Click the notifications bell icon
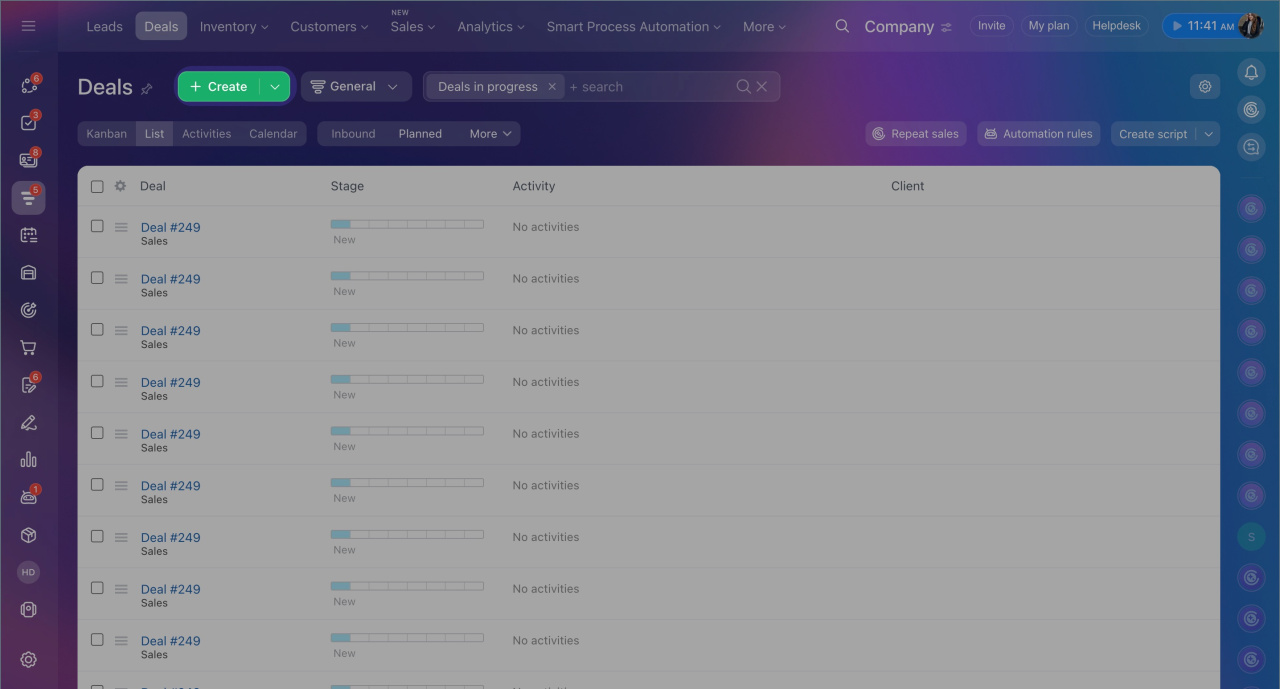 point(1251,72)
